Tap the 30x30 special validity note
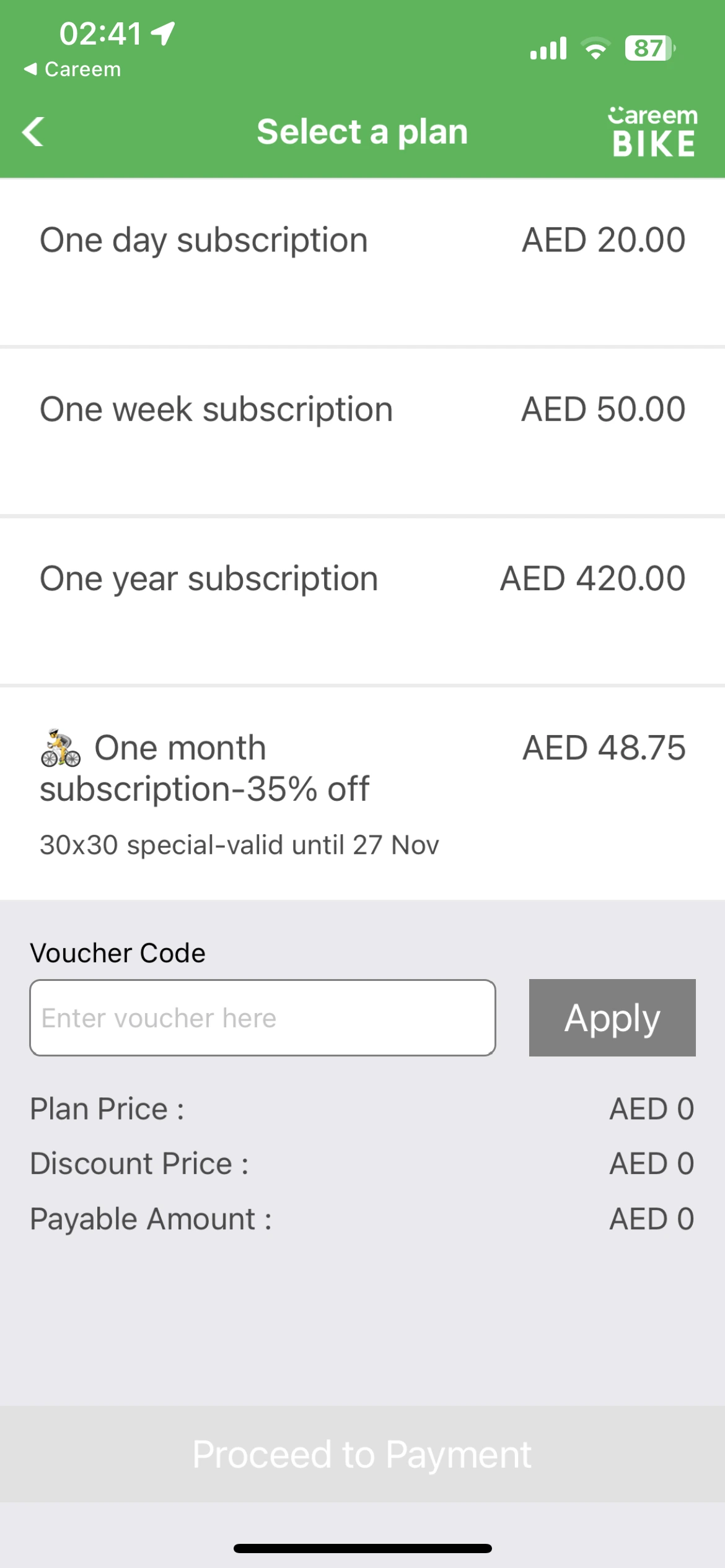The width and height of the screenshot is (725, 1568). pos(239,845)
